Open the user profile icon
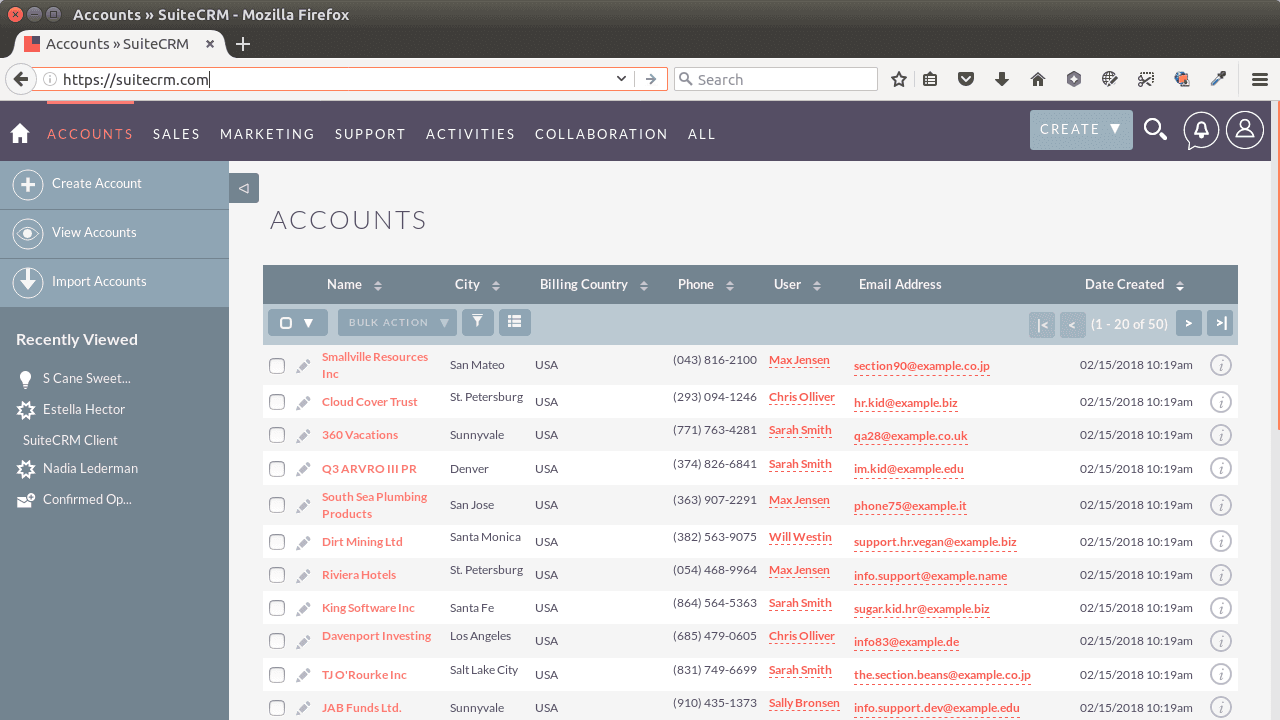 coord(1244,130)
